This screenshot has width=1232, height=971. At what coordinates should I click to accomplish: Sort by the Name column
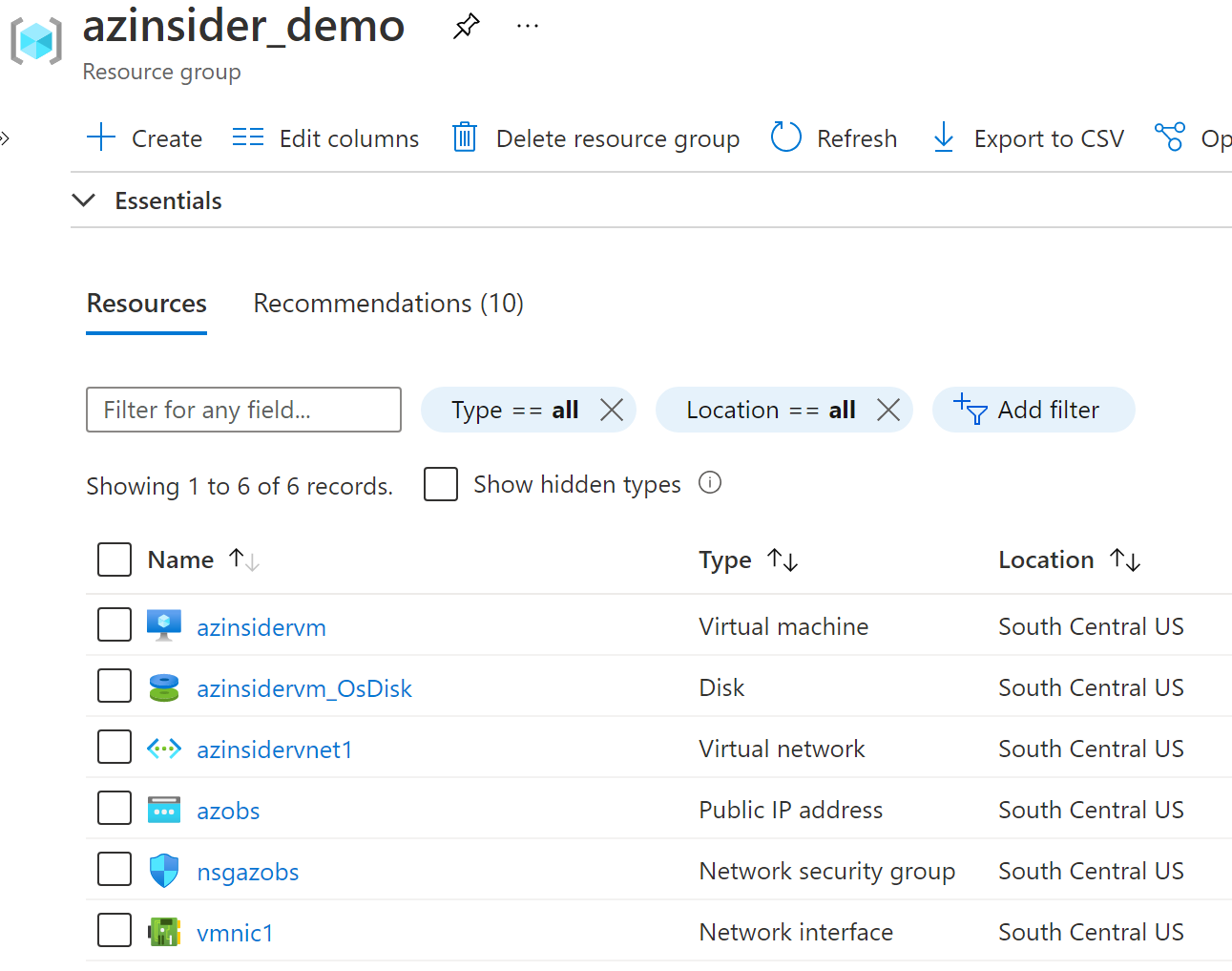point(203,559)
